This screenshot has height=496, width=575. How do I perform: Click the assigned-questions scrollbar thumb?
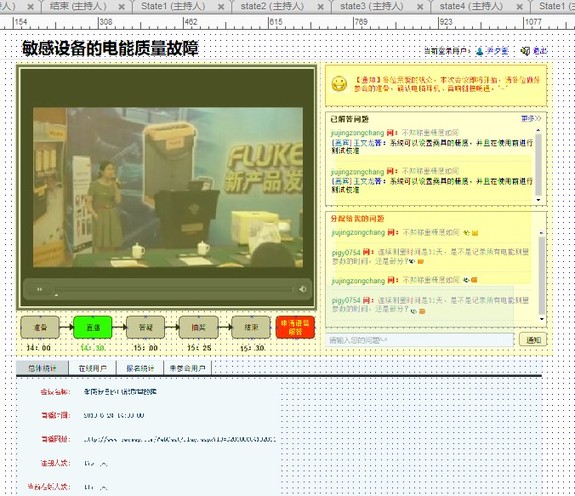(x=541, y=275)
